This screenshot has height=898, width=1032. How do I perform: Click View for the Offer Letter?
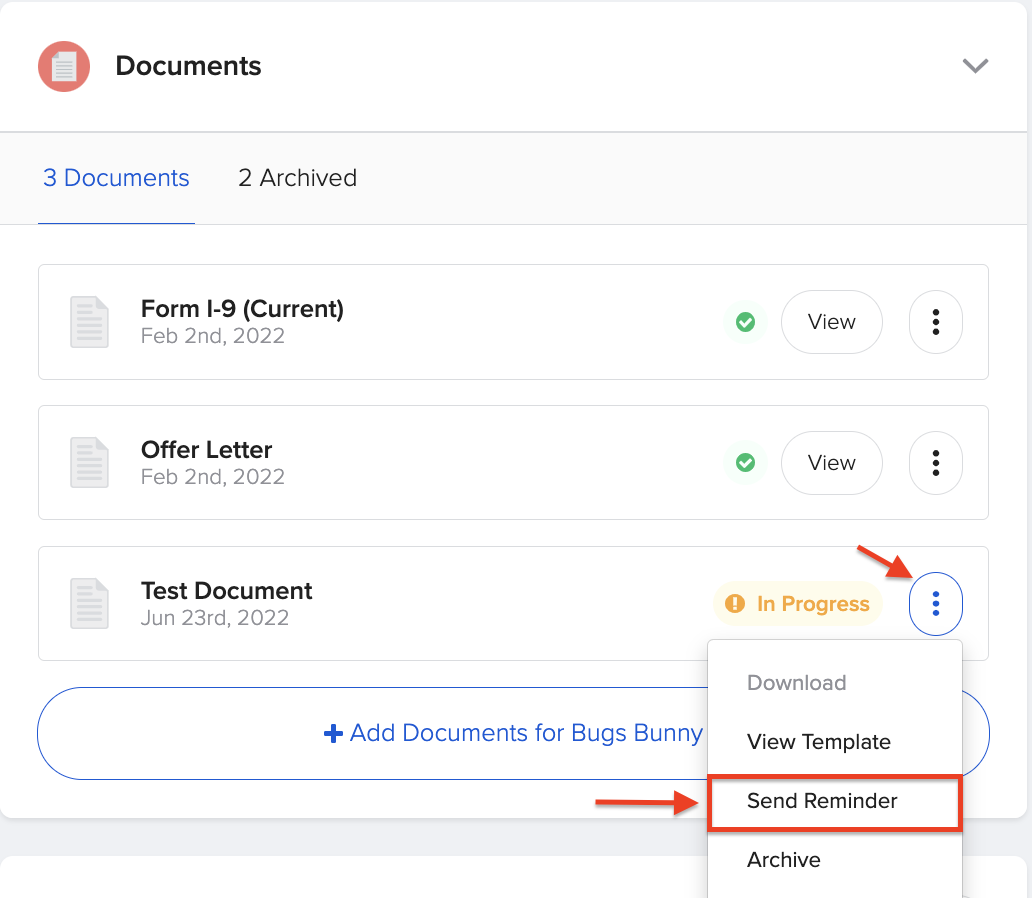pyautogui.click(x=831, y=463)
